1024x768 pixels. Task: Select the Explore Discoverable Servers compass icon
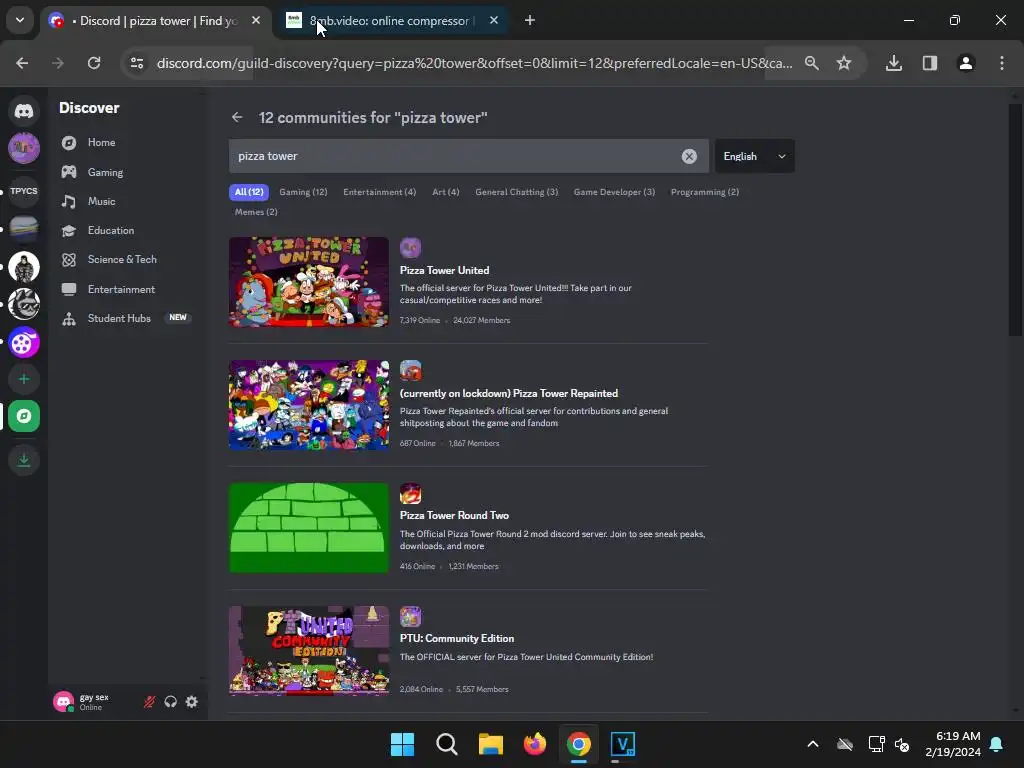[x=24, y=416]
